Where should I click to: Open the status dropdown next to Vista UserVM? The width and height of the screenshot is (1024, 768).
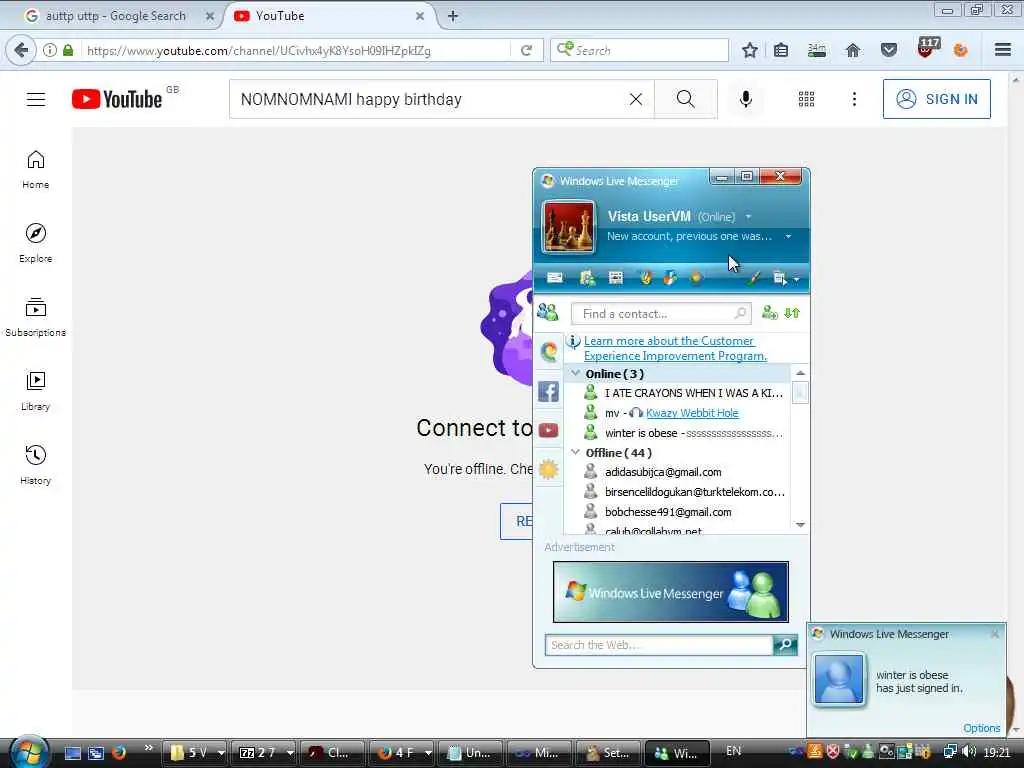tap(748, 217)
